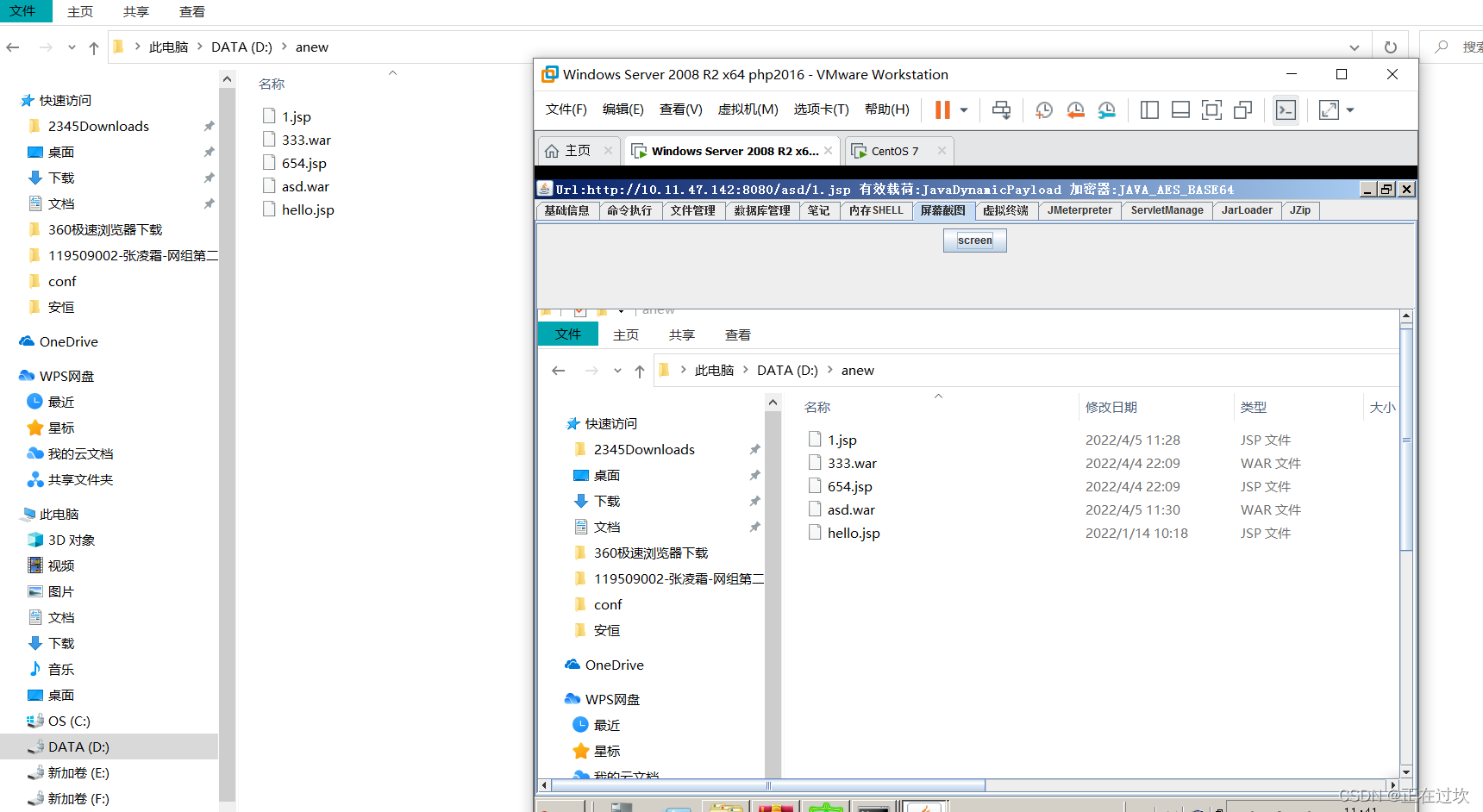Select hello.jsp in the outer Explorer file list

pos(308,209)
